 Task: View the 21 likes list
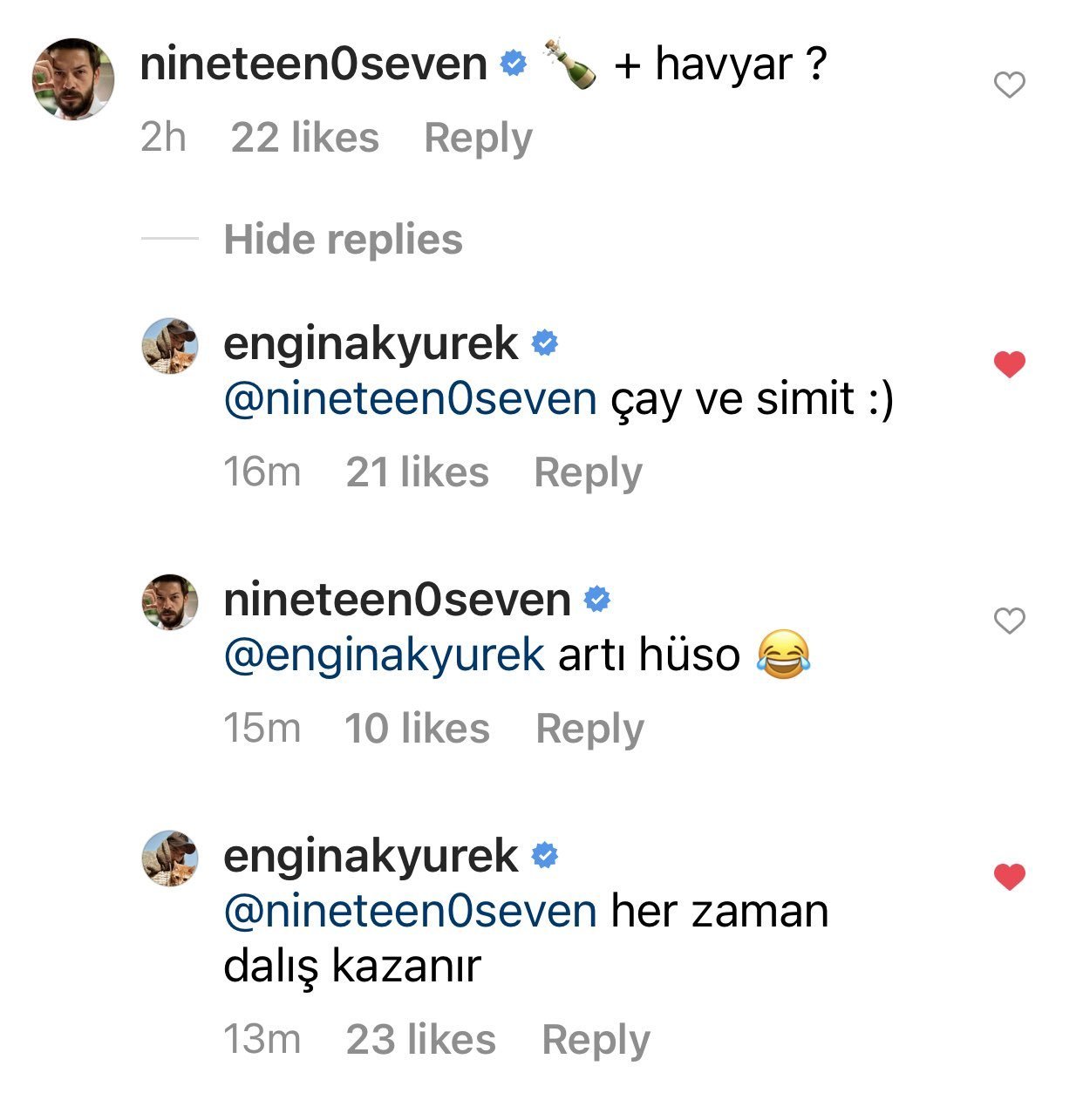pyautogui.click(x=418, y=473)
